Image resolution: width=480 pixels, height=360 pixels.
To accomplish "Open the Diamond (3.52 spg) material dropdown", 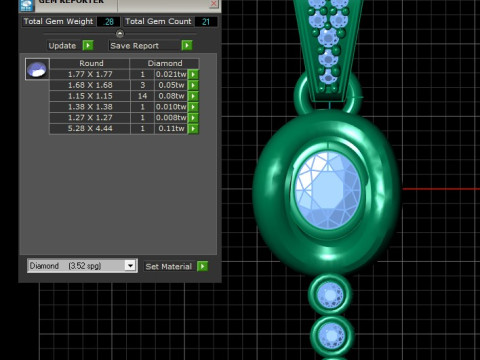I will click(130, 266).
